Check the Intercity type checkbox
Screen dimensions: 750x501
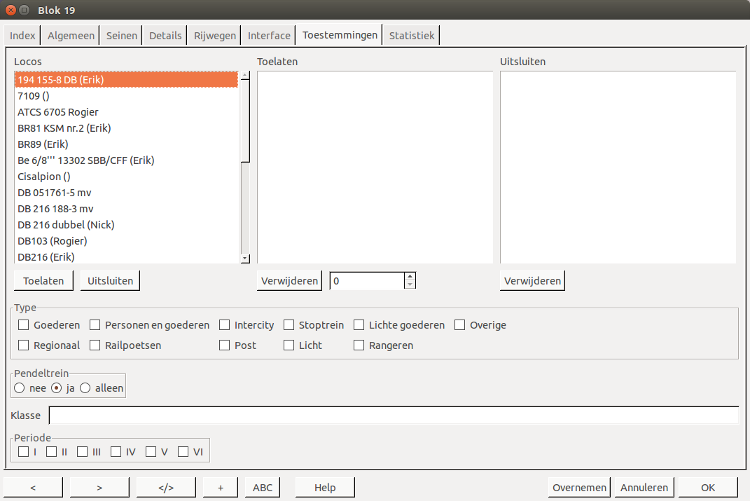[x=225, y=325]
